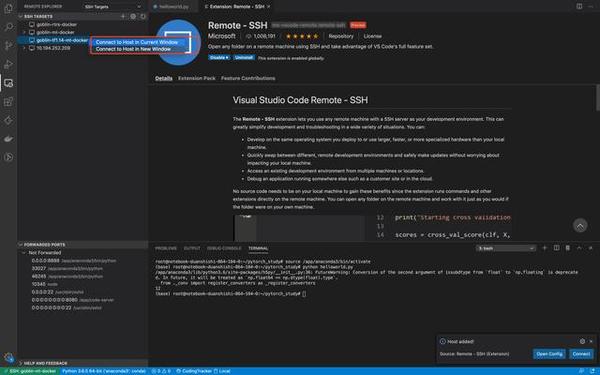Screen dimensions: 600x375
Task: Click the SSH remote indicator in status bar
Action: pos(29,371)
